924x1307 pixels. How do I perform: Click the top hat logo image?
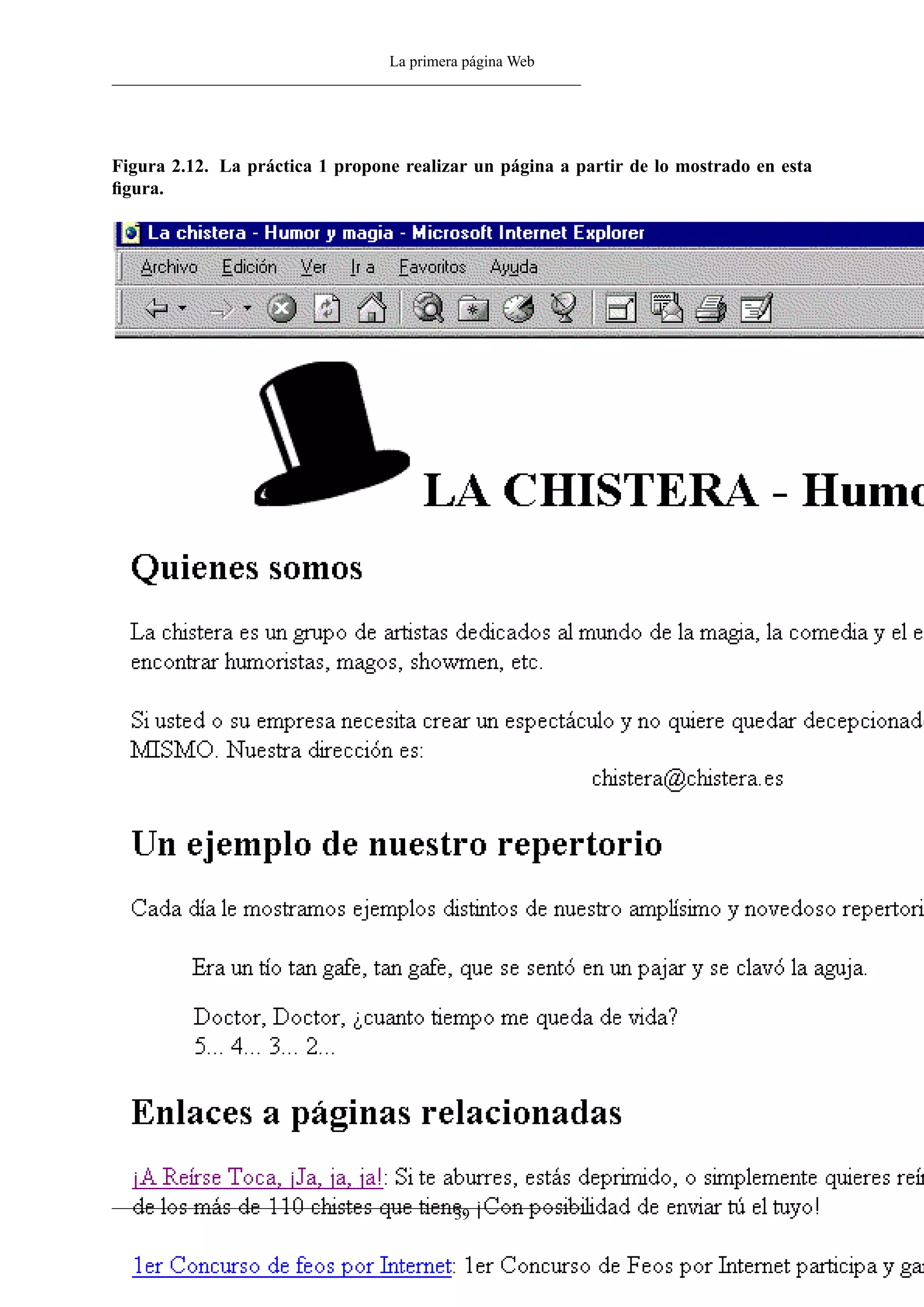click(x=332, y=433)
